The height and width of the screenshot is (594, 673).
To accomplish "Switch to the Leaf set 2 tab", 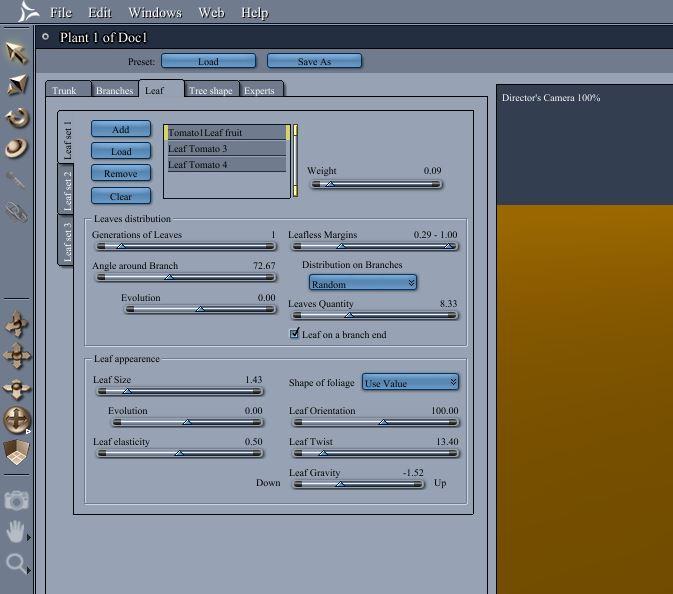I will click(x=66, y=189).
